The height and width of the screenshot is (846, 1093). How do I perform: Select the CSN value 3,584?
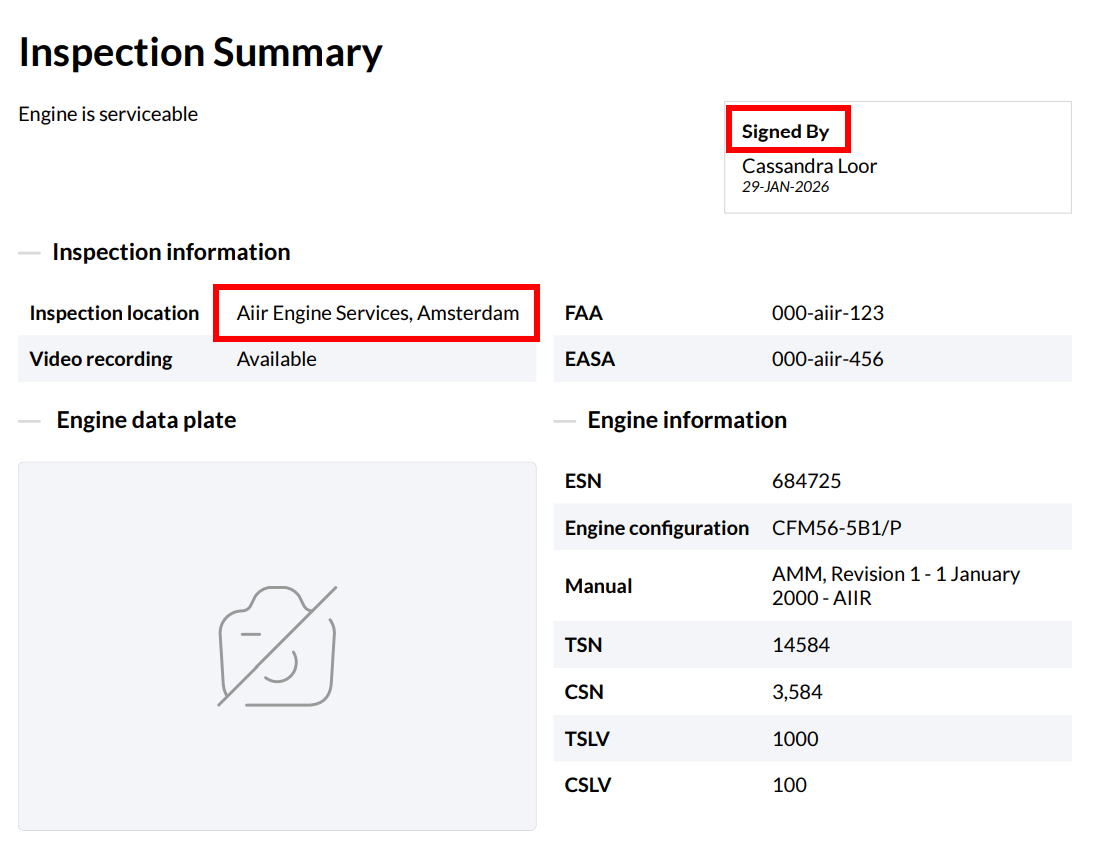pyautogui.click(x=797, y=692)
